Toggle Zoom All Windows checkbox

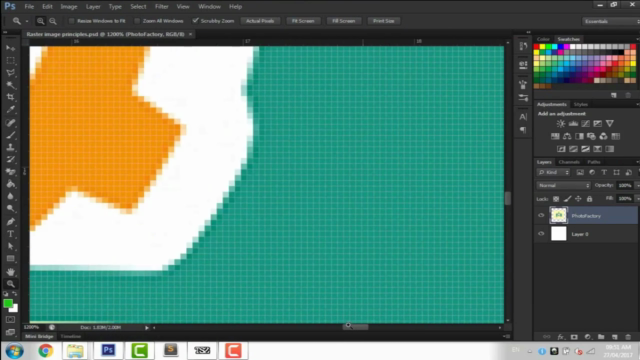(x=137, y=21)
